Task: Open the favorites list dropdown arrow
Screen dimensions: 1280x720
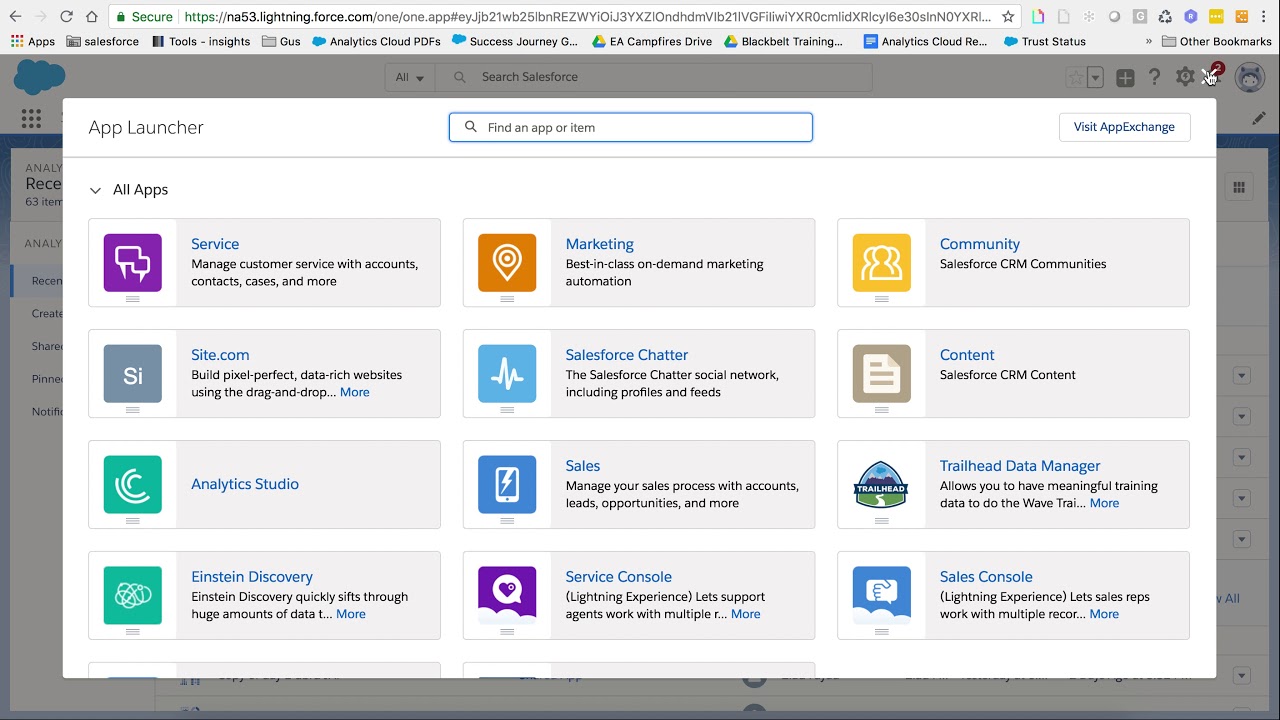Action: pyautogui.click(x=1096, y=77)
